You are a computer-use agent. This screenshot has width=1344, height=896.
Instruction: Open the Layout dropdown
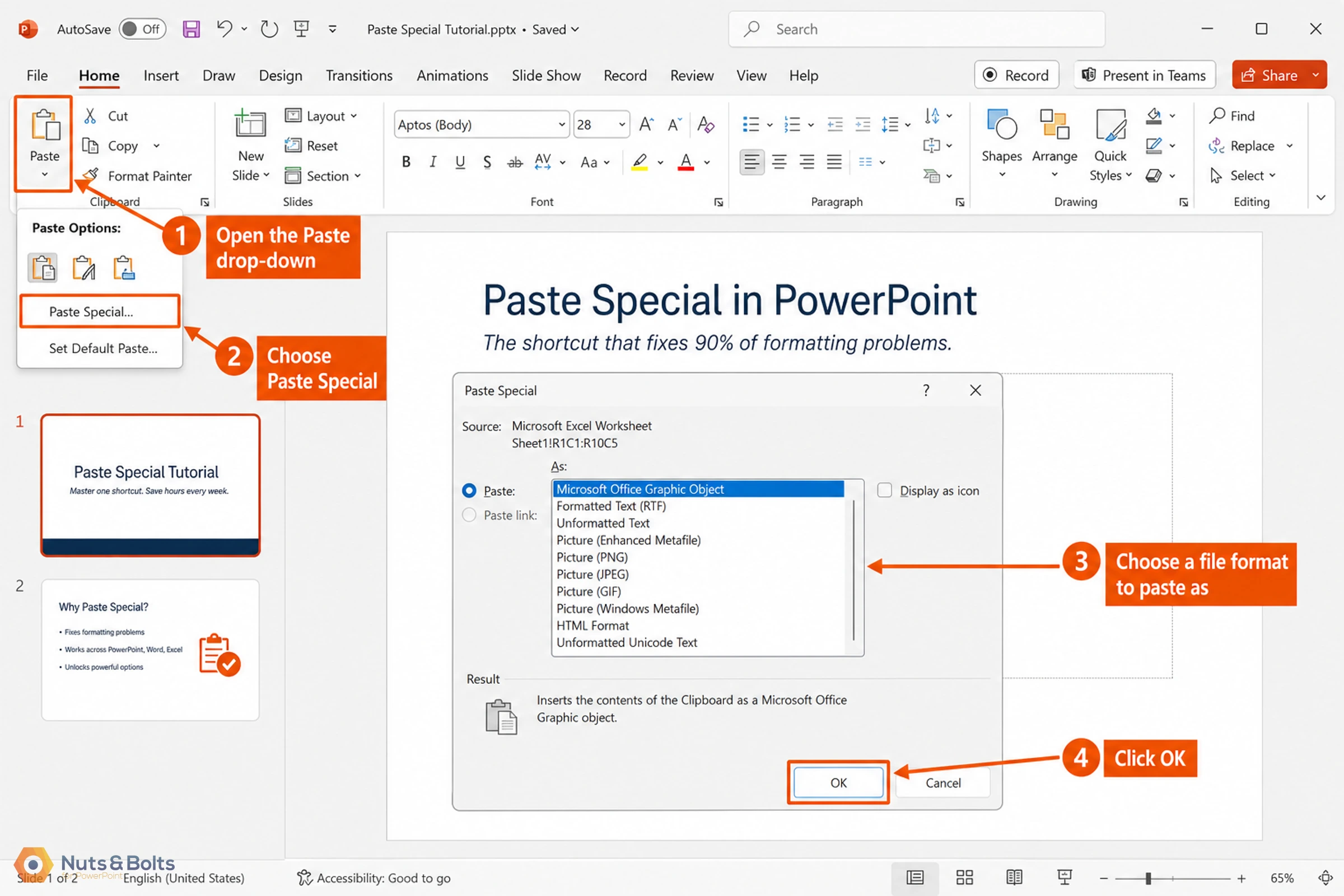[x=321, y=116]
